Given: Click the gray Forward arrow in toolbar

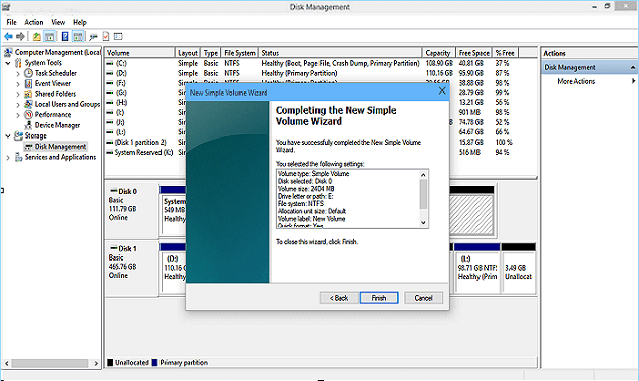Looking at the screenshot, I should tap(20, 37).
